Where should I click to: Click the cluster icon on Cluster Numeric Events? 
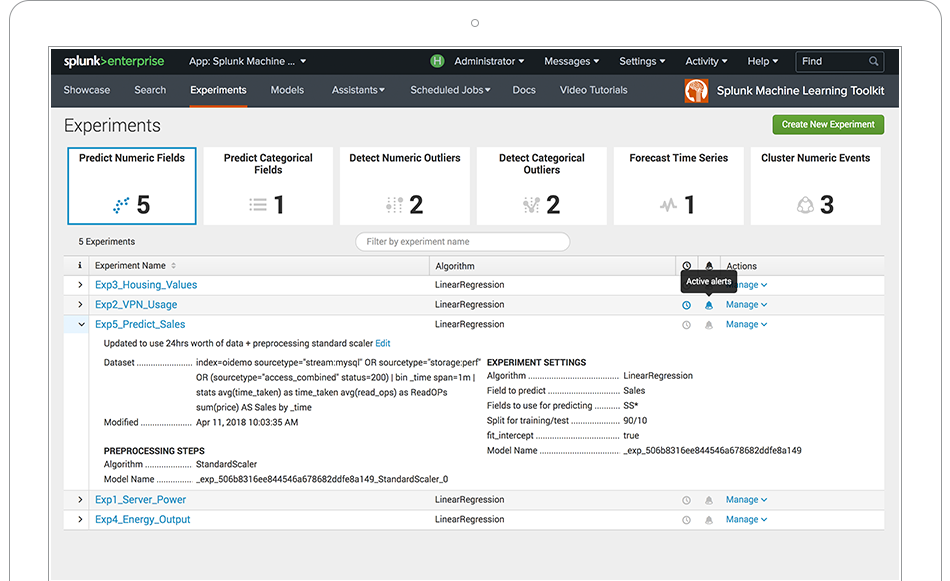point(805,205)
